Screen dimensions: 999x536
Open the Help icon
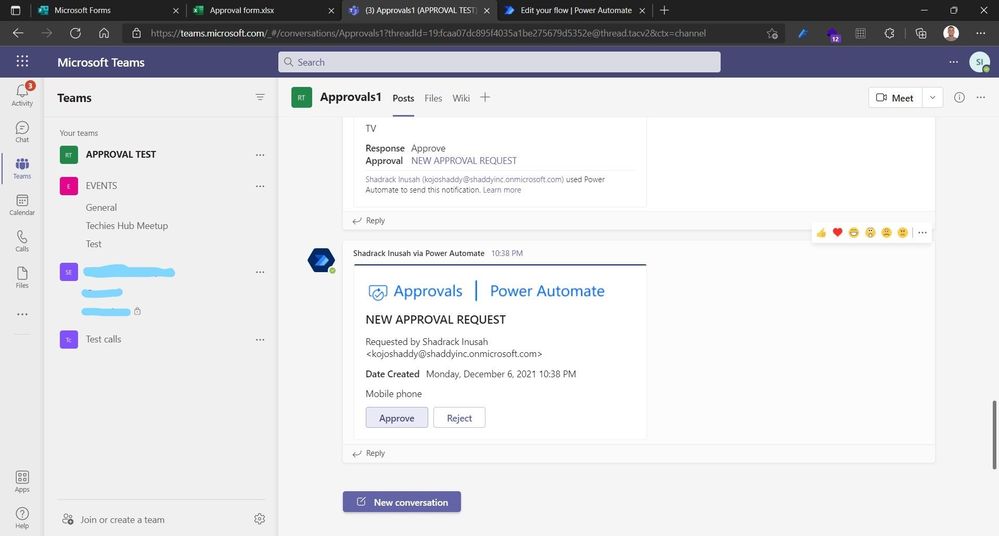22,518
